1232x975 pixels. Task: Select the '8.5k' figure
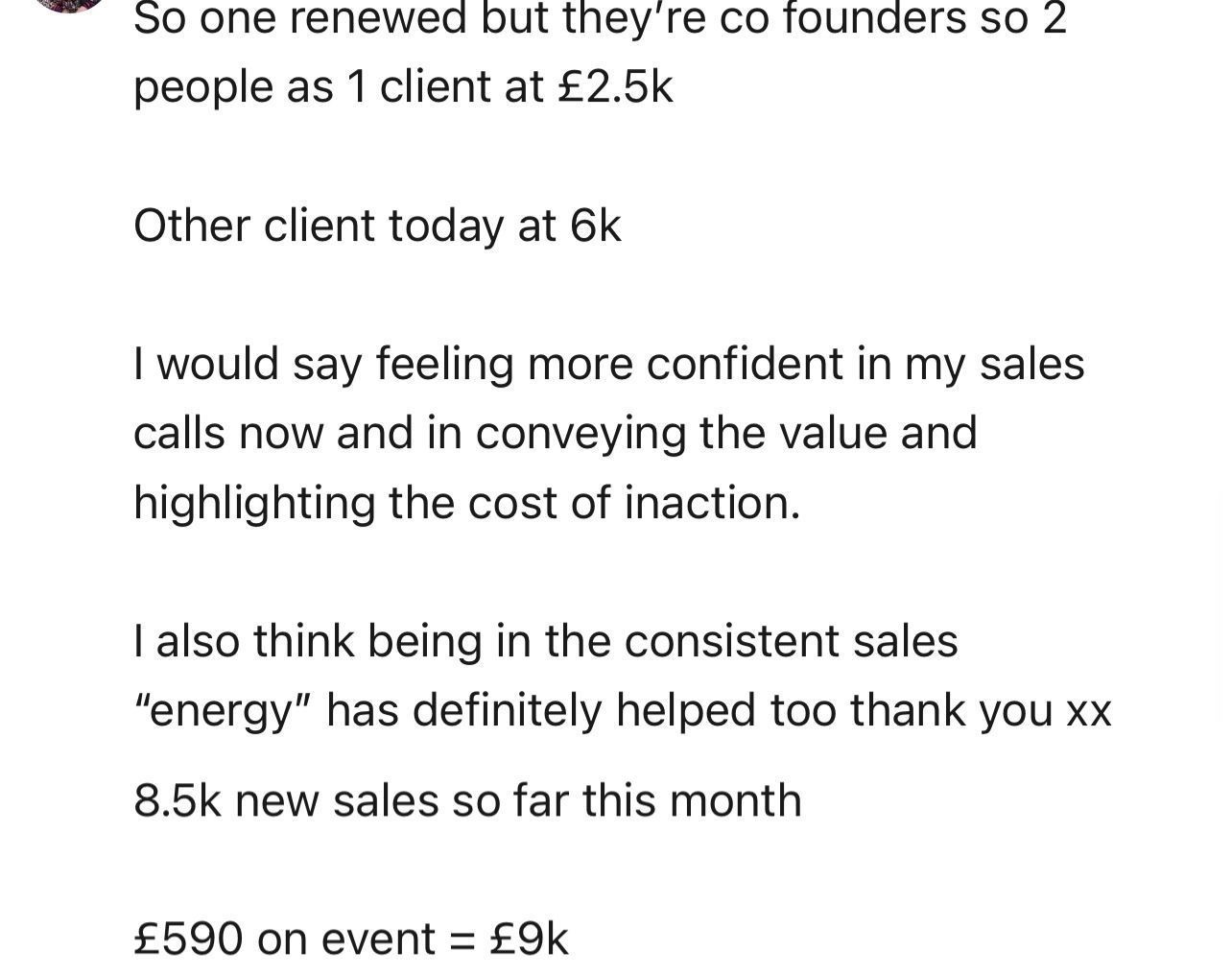coord(178,800)
